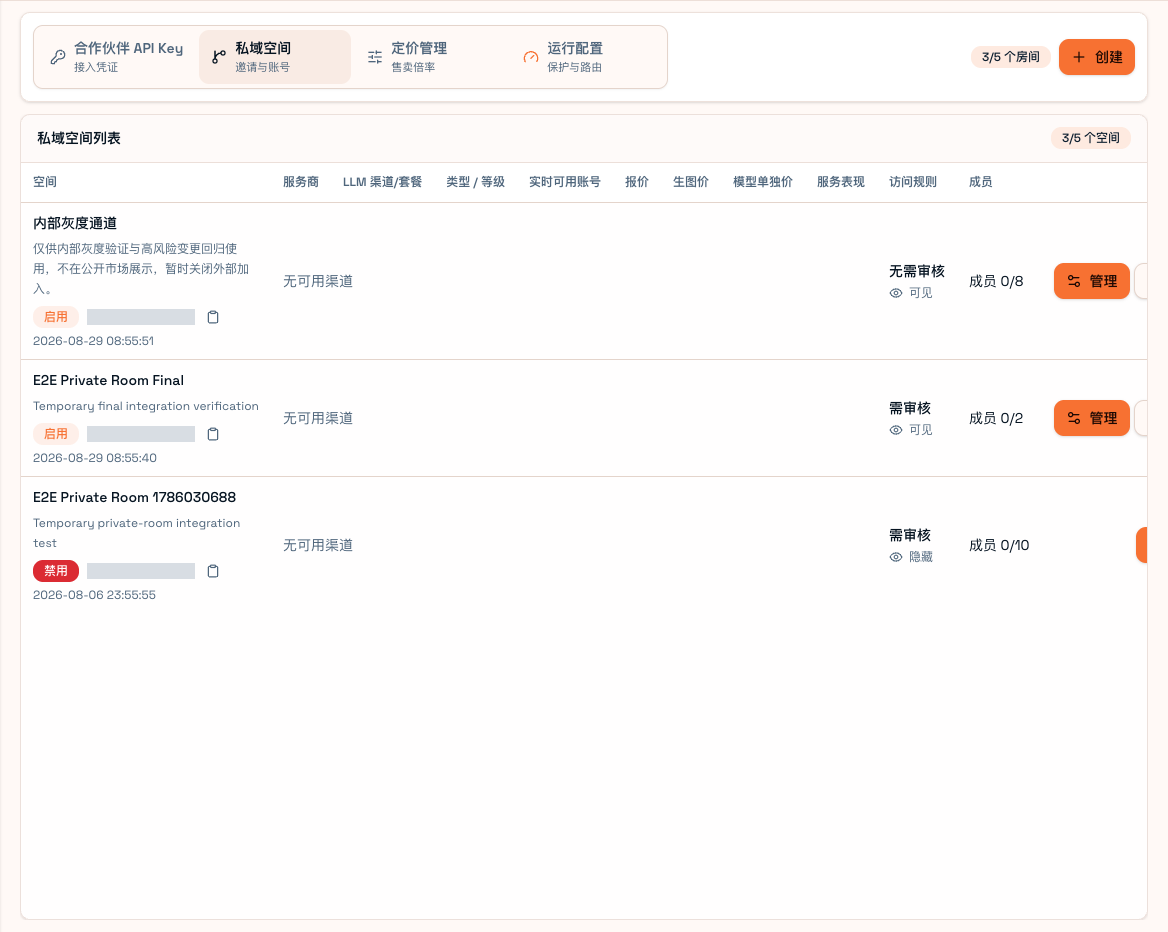This screenshot has width=1168, height=932.
Task: Click the timestamp 2026-08-06 23:55:55
Action: [95, 595]
